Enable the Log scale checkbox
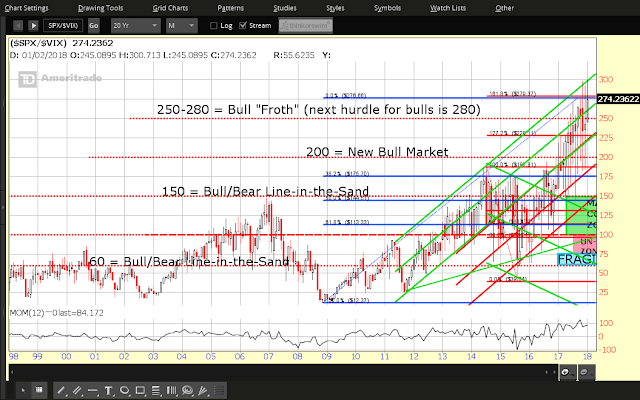640x400 pixels. coord(213,26)
